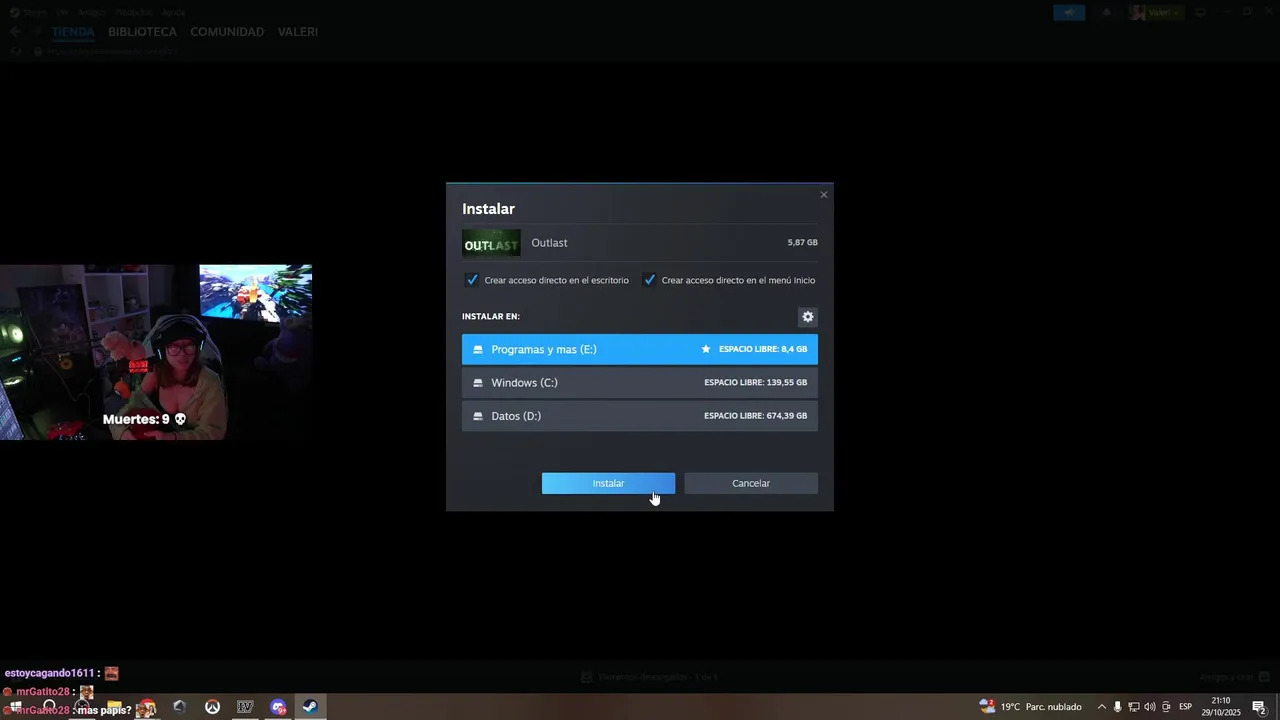1280x720 pixels.
Task: Toggle desktop shortcut checkbox
Action: 472,280
